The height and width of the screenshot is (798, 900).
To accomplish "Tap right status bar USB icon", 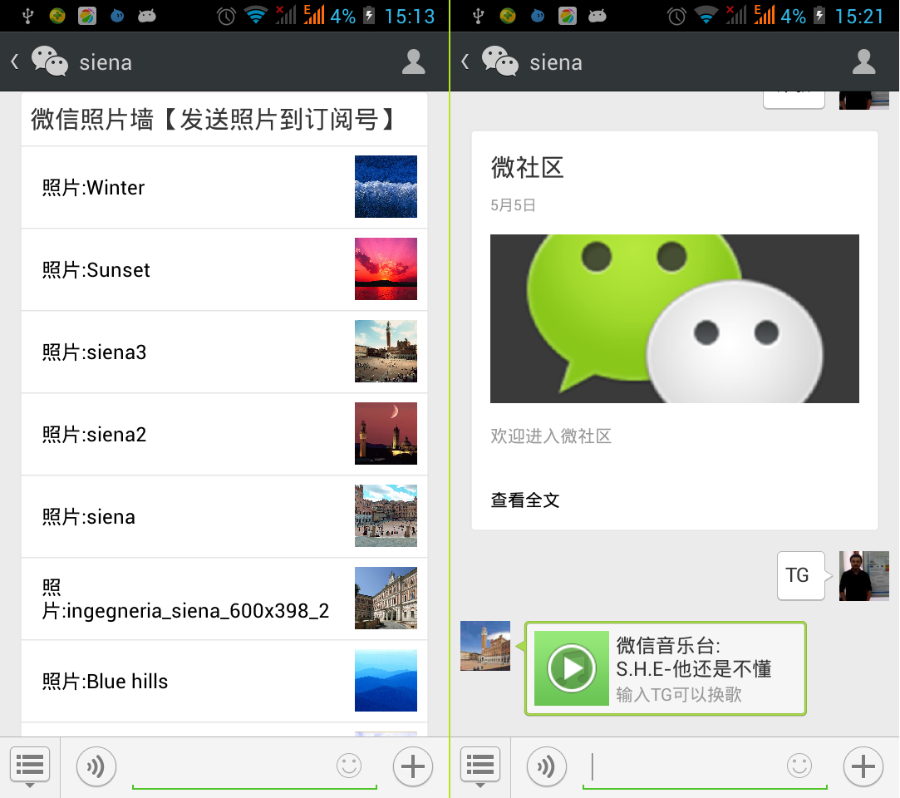I will coord(478,16).
